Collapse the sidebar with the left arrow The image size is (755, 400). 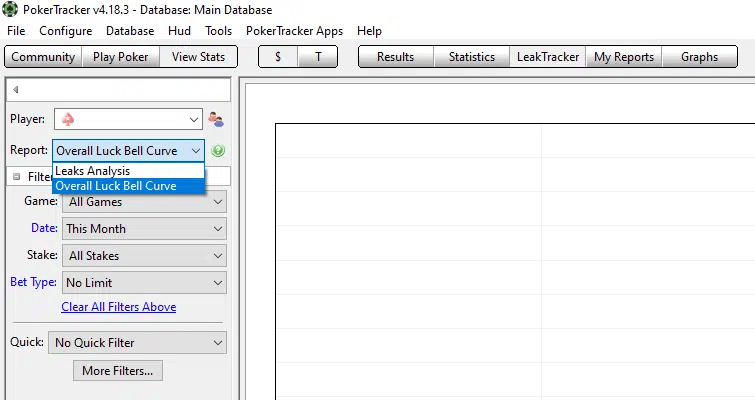point(15,90)
